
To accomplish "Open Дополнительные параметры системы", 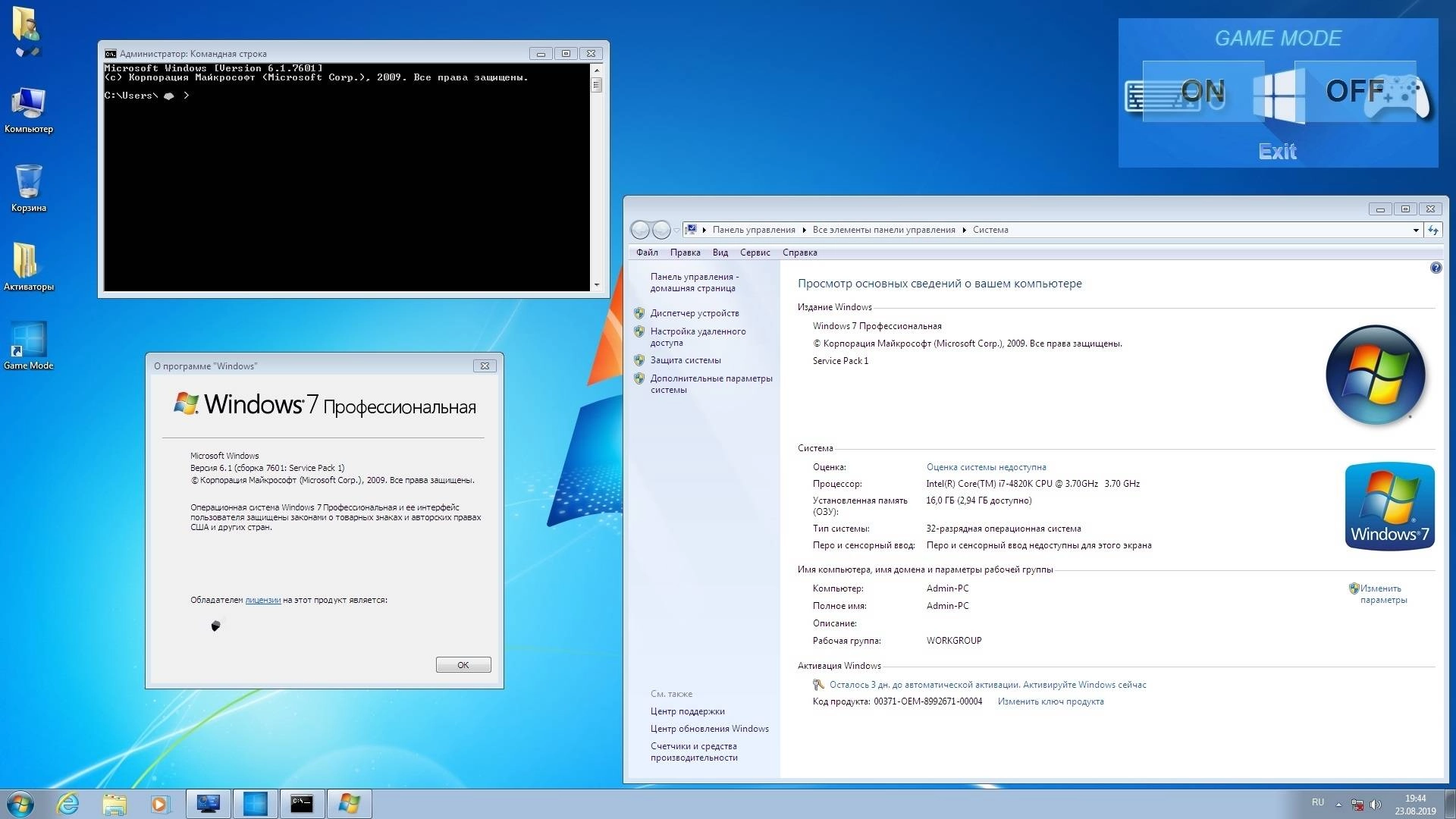I will tap(711, 384).
